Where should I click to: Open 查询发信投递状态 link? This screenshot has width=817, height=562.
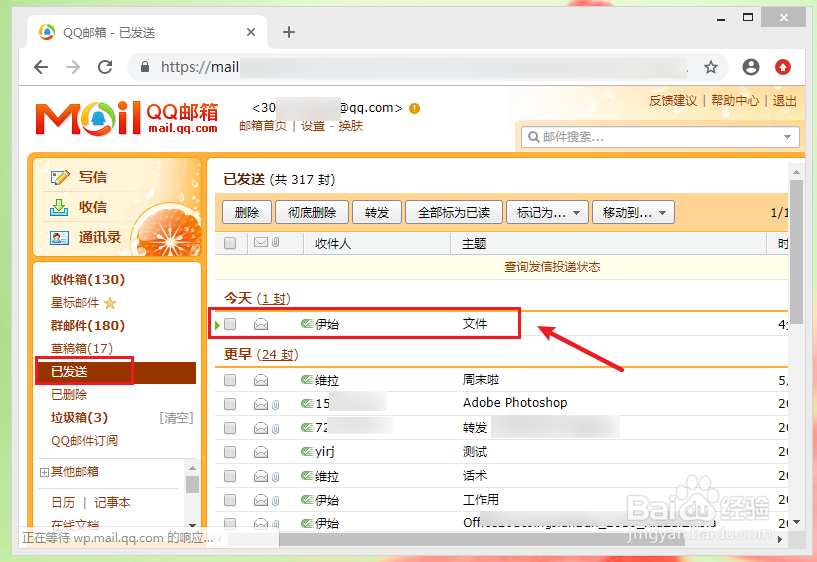(x=552, y=267)
